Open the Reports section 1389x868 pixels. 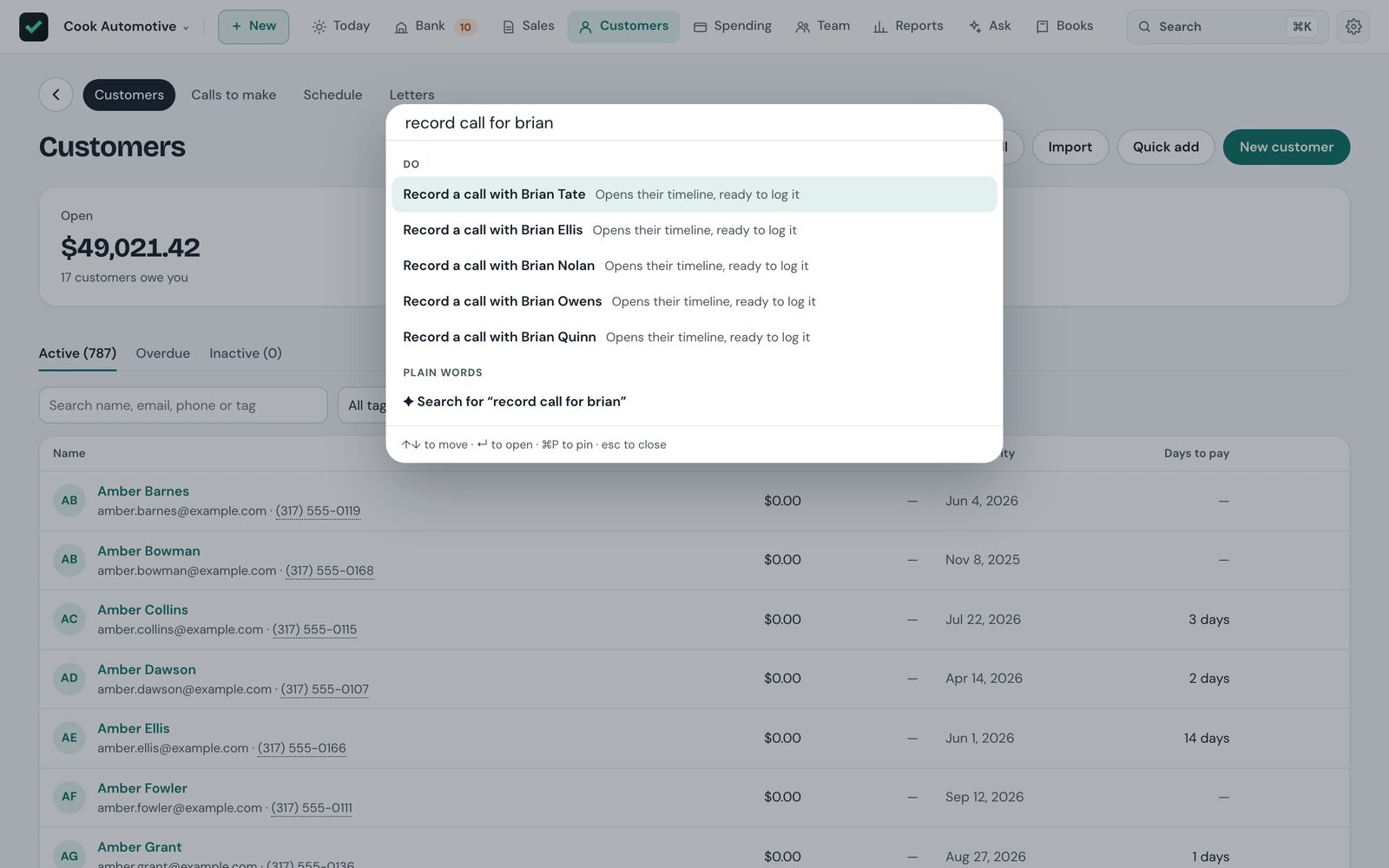tap(908, 26)
